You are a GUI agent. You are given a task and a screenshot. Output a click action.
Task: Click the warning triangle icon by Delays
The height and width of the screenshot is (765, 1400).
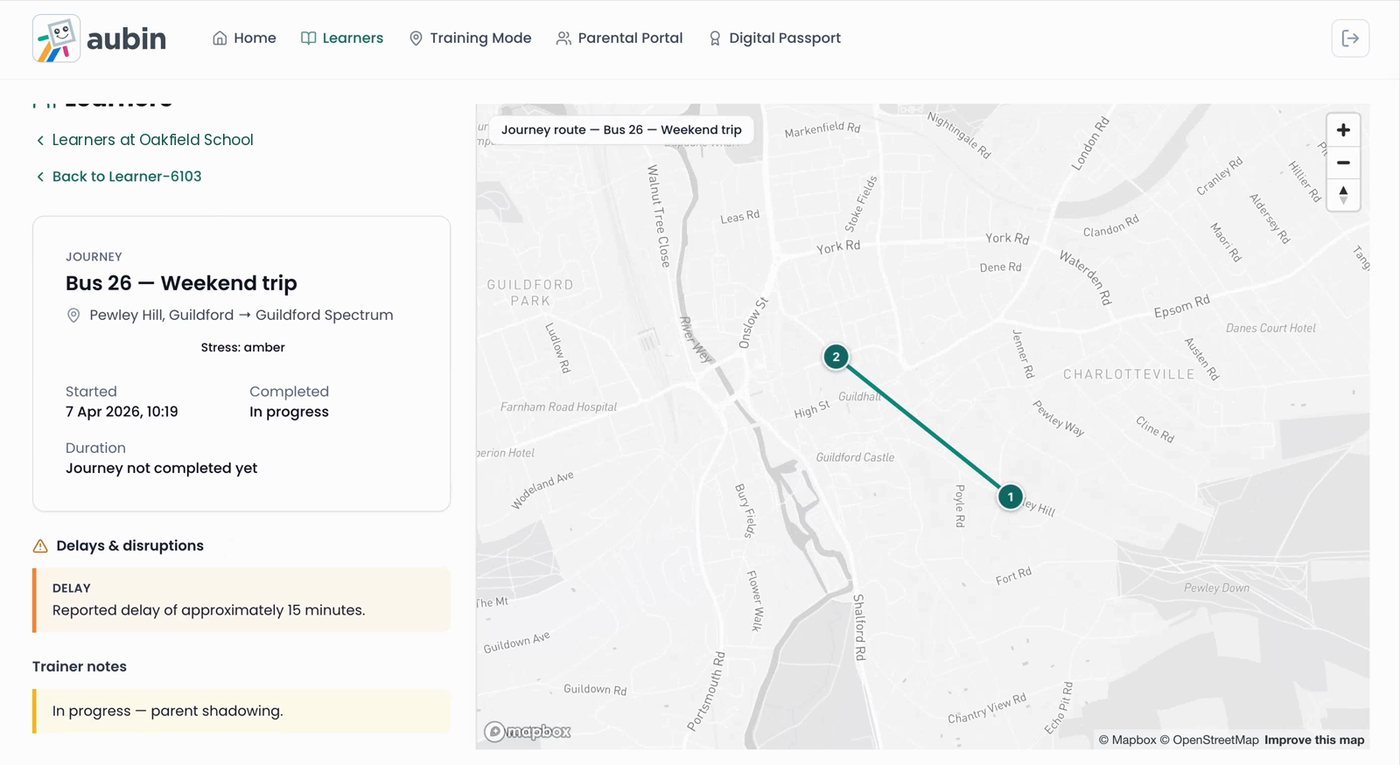40,546
